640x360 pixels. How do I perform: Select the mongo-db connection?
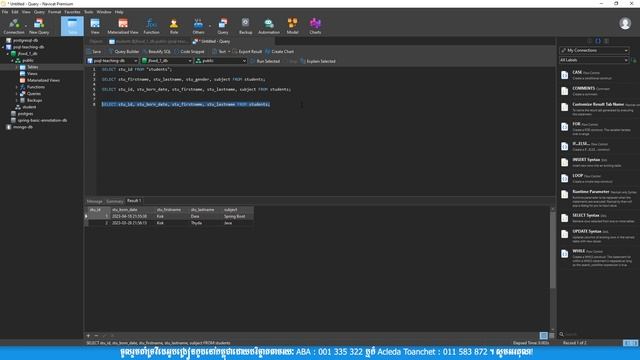tap(23, 127)
